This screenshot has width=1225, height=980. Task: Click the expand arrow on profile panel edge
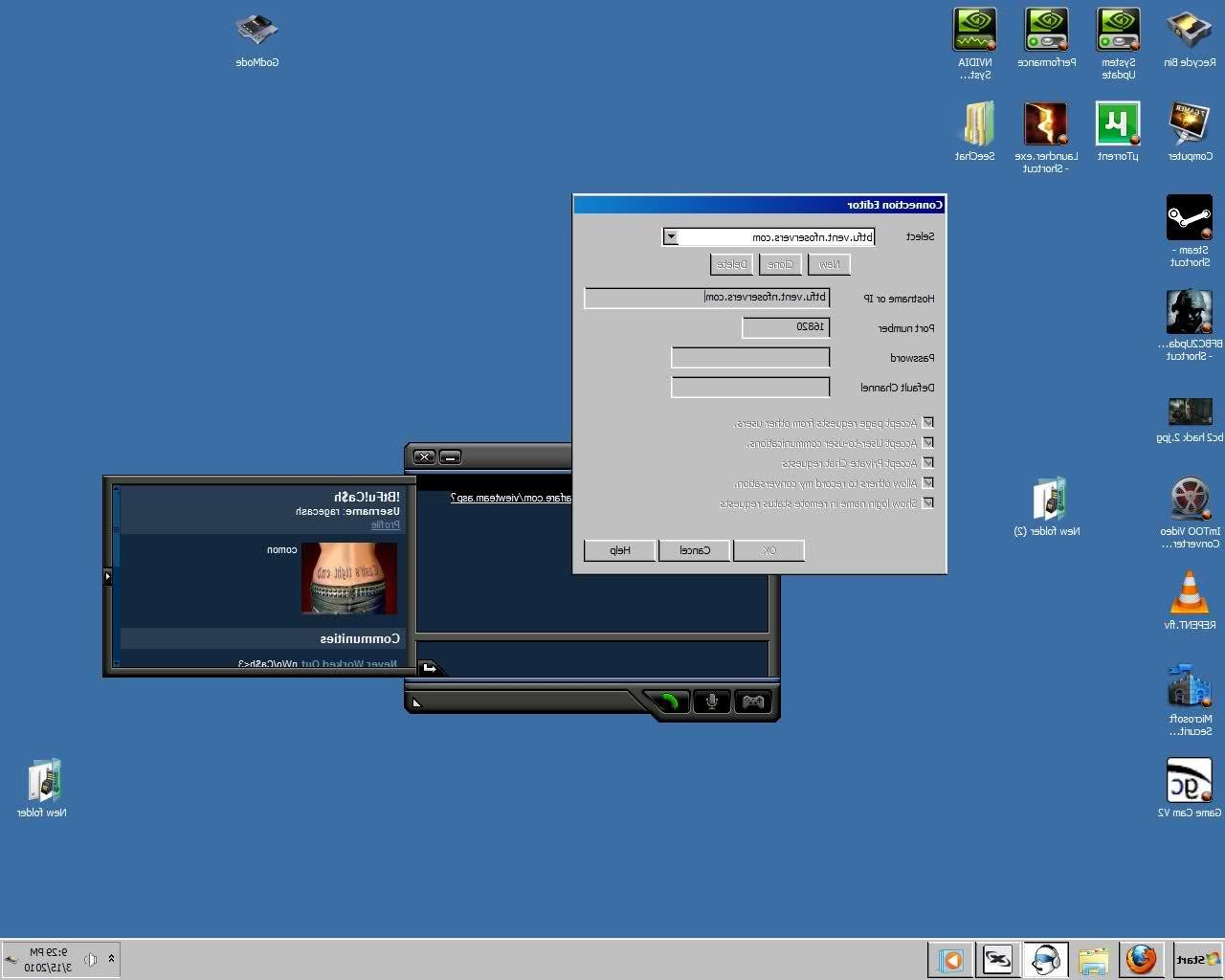(x=107, y=576)
